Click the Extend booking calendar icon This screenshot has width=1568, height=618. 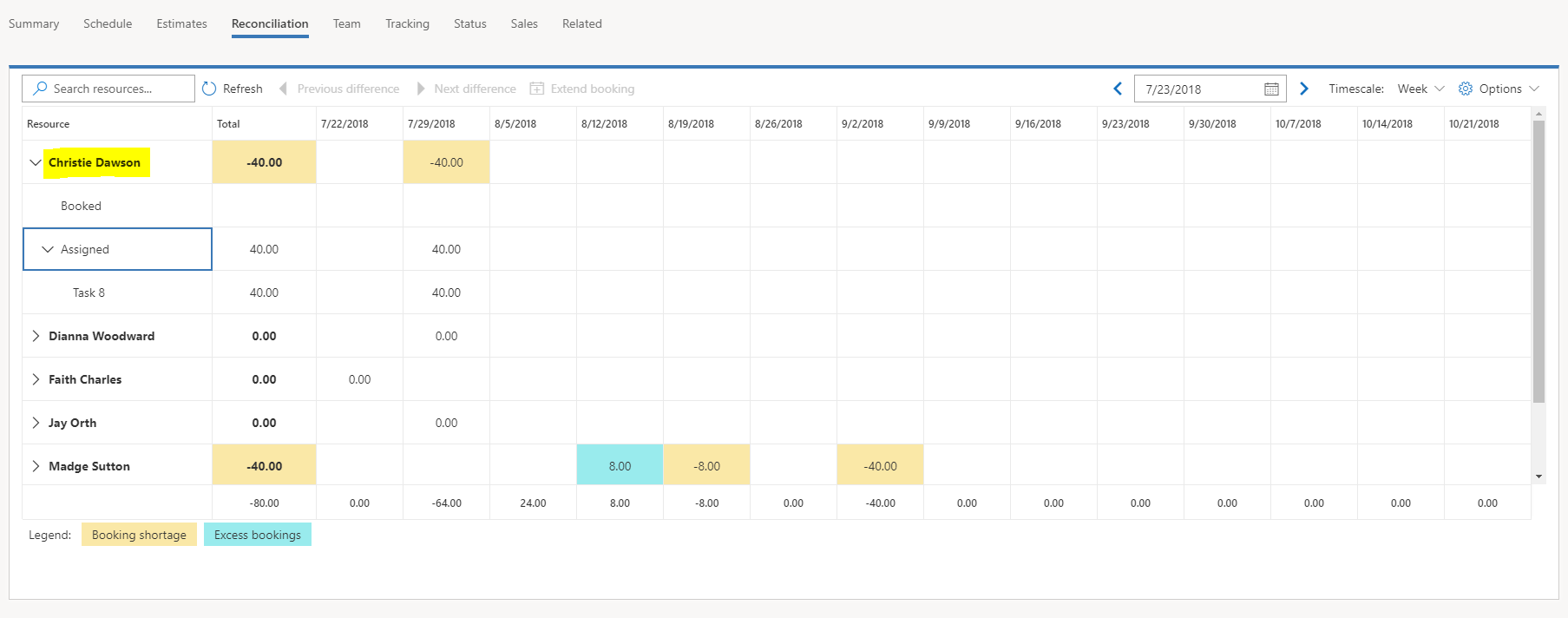(x=537, y=89)
